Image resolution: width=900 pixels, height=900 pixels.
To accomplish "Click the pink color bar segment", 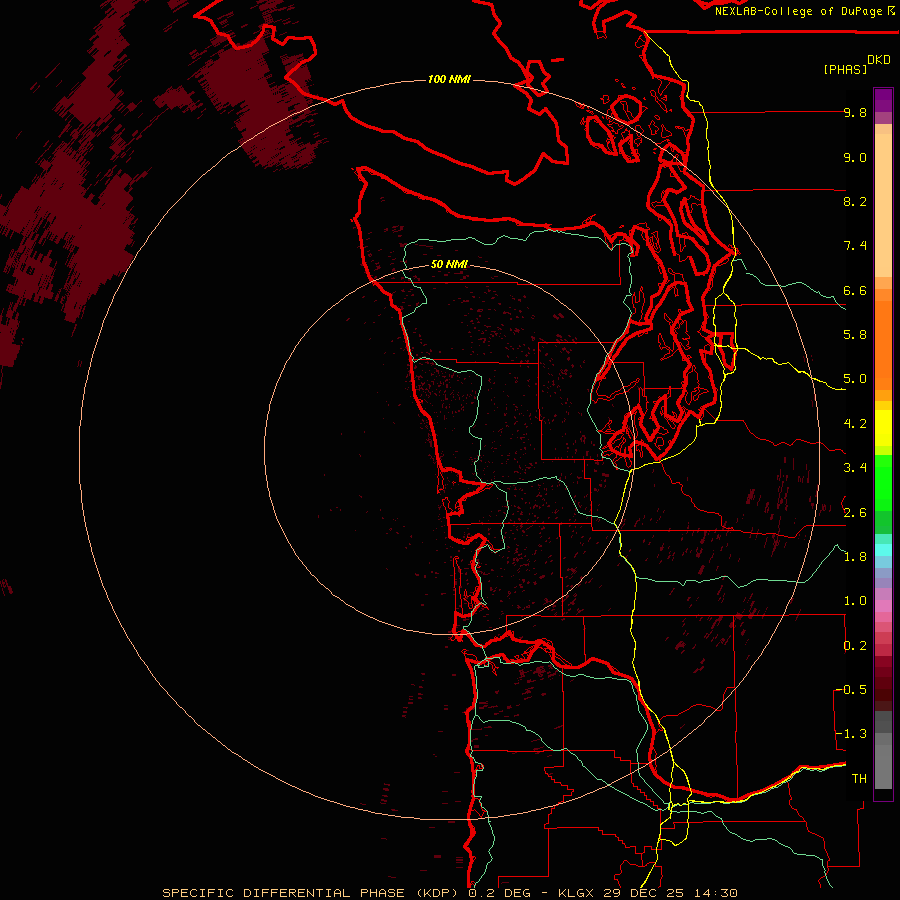I will [883, 606].
